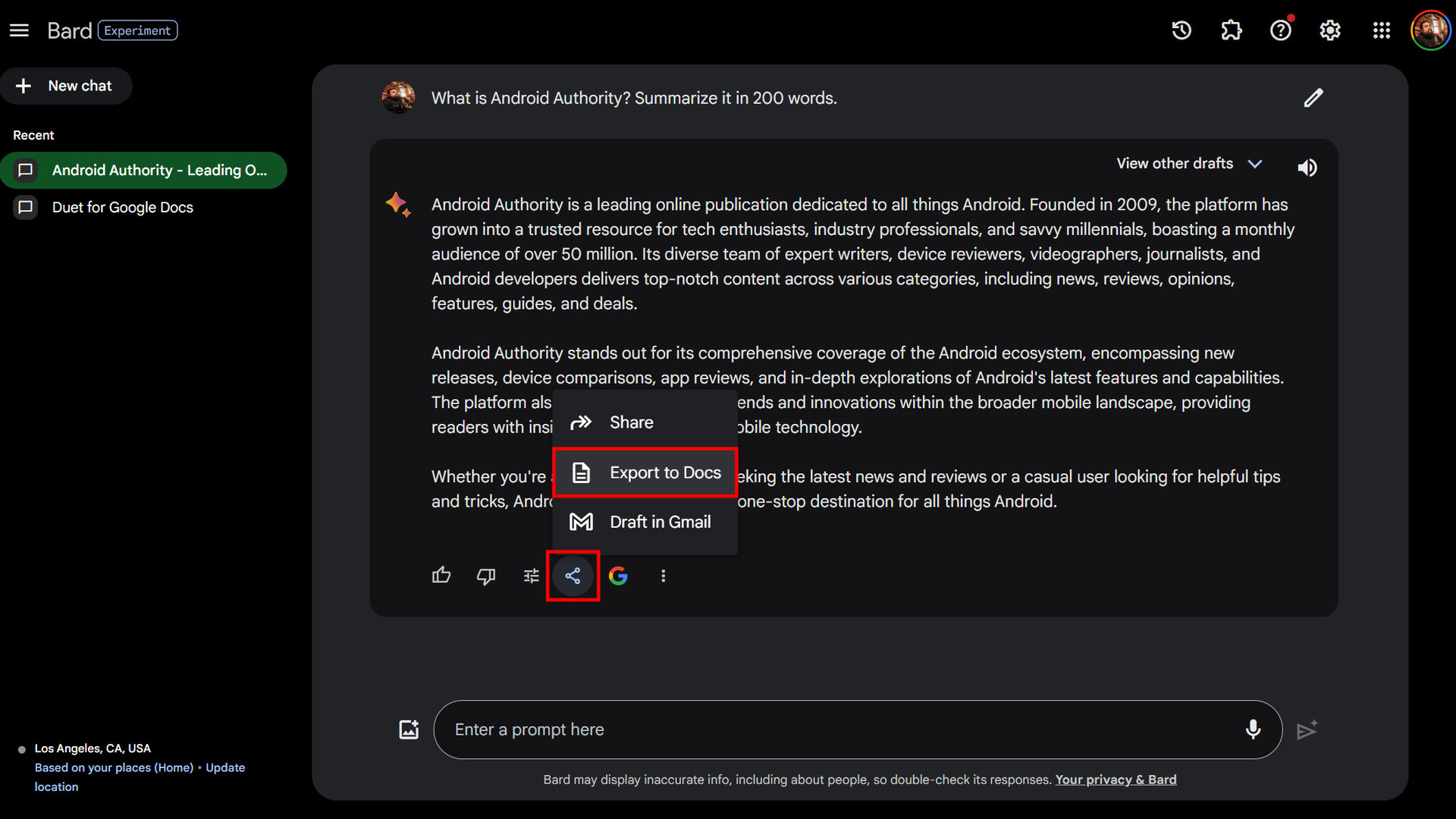The height and width of the screenshot is (819, 1456).
Task: Open the settings gear icon
Action: click(1330, 30)
